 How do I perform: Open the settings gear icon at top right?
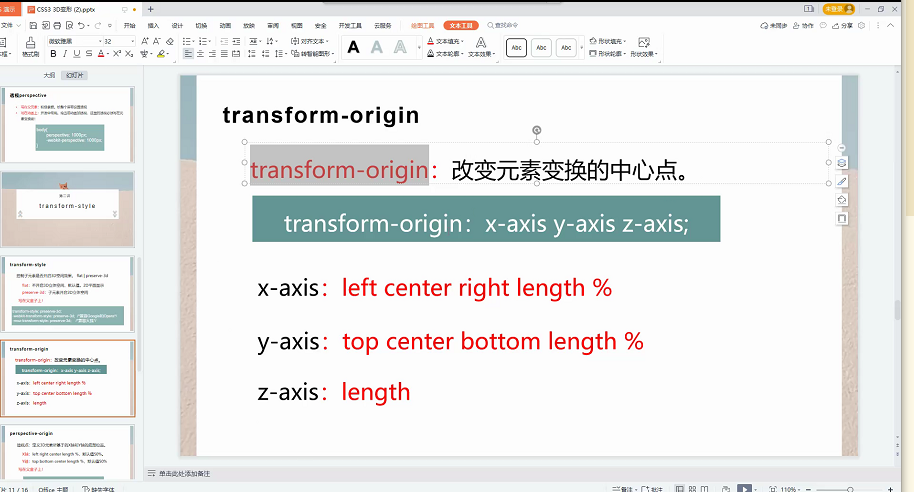[x=862, y=26]
